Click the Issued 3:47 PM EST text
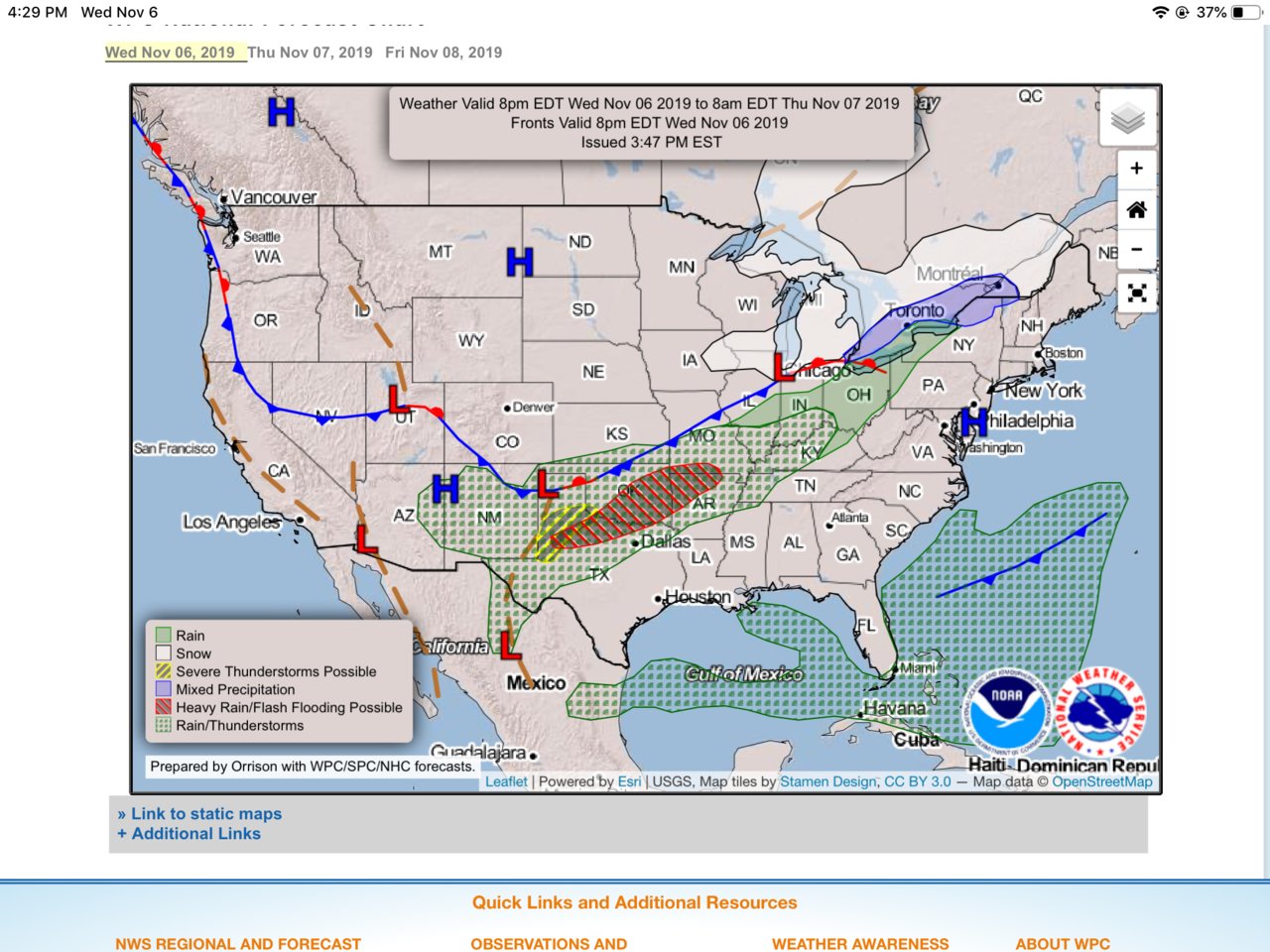 tap(651, 142)
